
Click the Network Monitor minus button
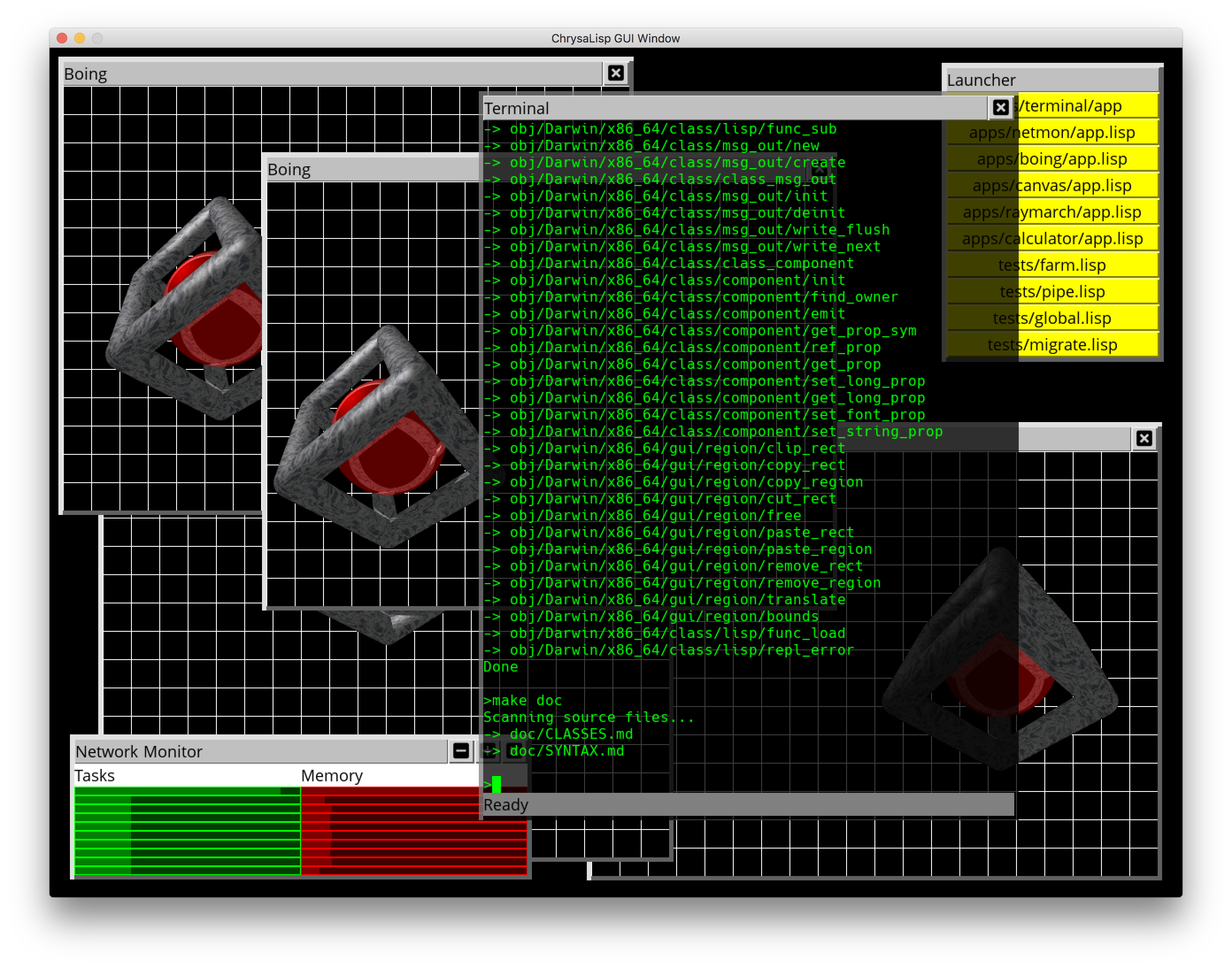click(x=461, y=751)
